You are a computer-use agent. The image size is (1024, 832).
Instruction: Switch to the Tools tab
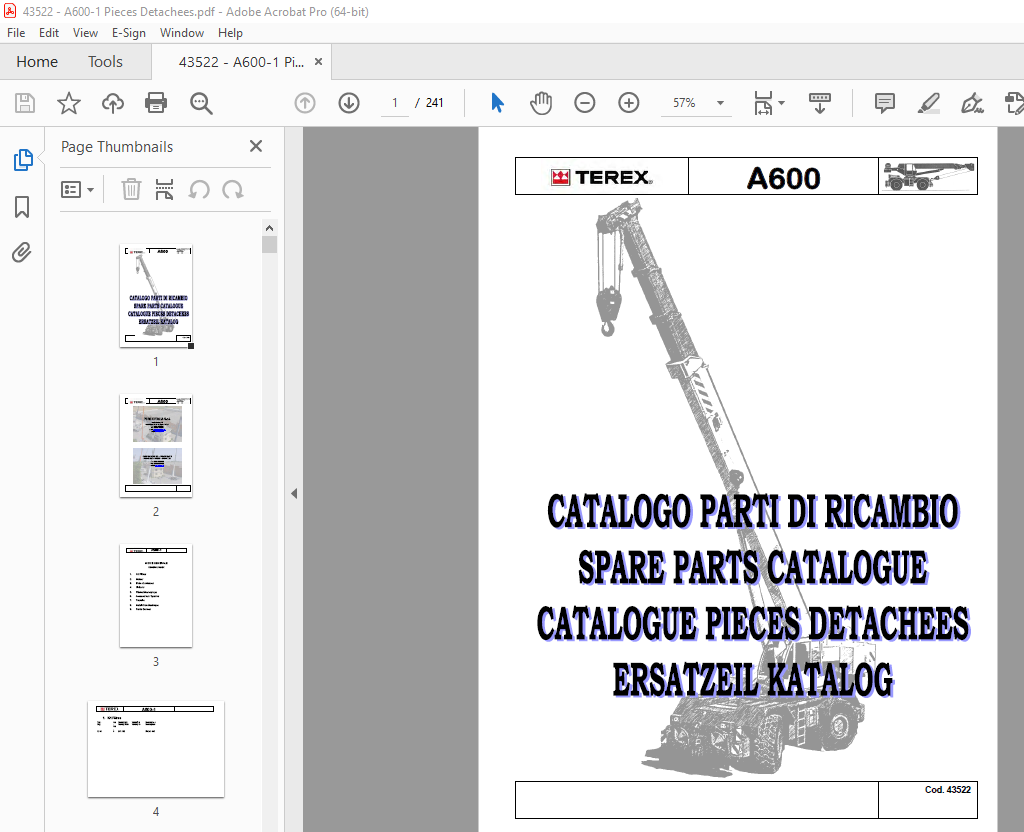105,61
